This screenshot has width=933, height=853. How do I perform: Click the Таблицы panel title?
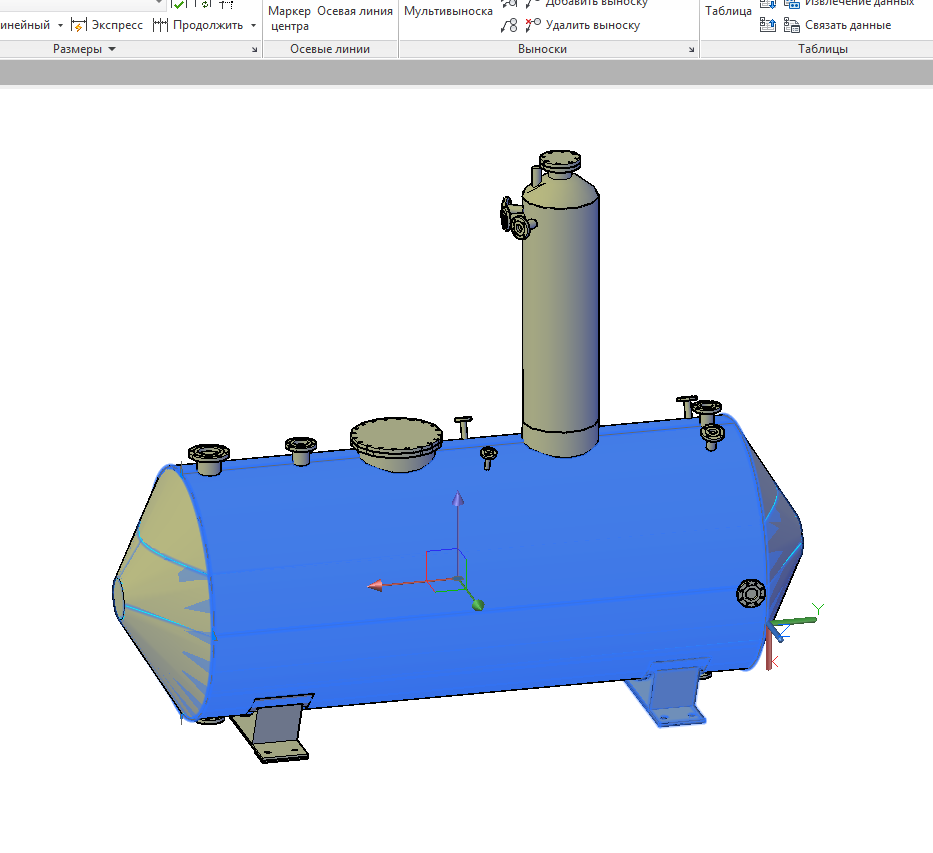coord(823,49)
